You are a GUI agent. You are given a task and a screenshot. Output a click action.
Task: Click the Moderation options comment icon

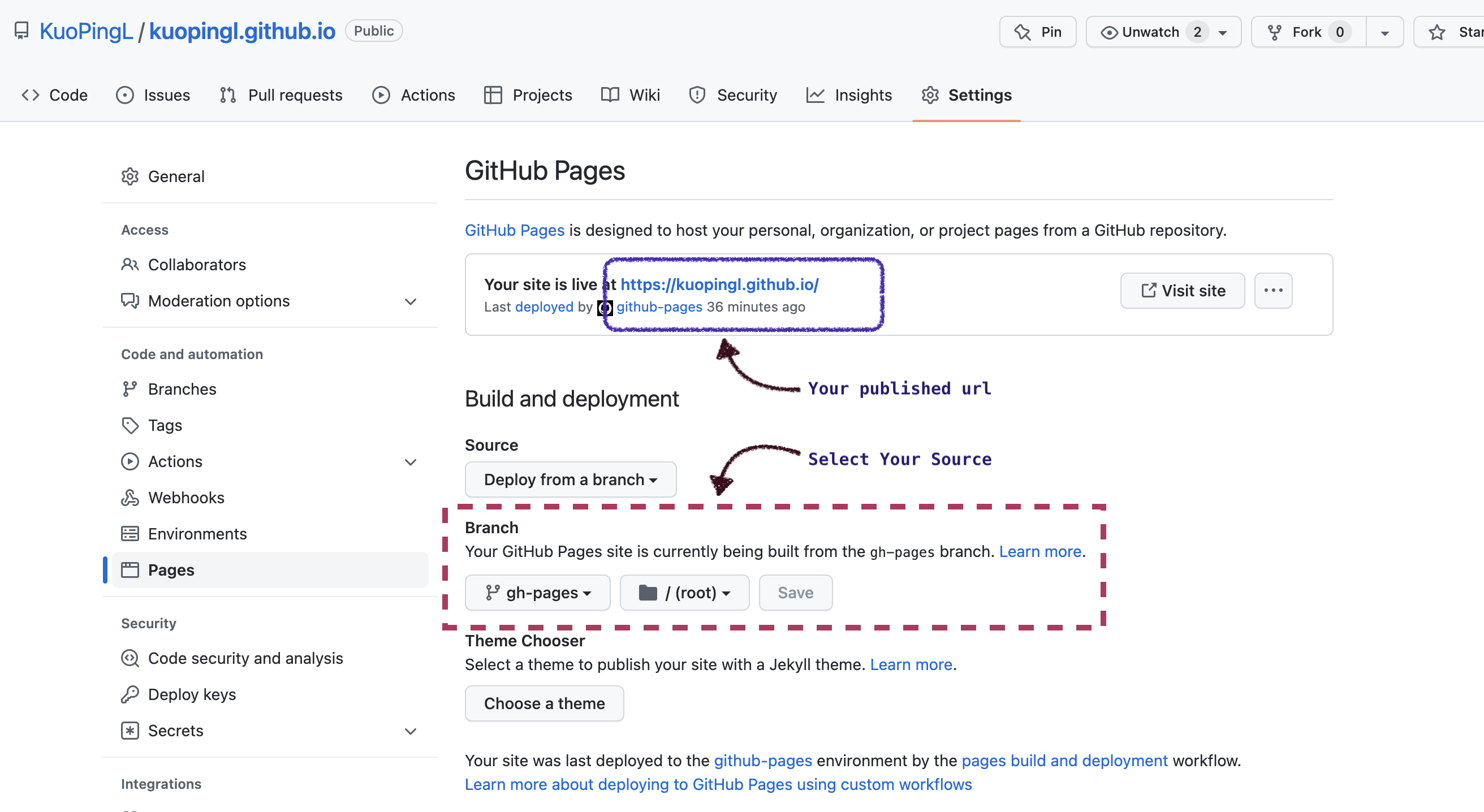point(130,301)
